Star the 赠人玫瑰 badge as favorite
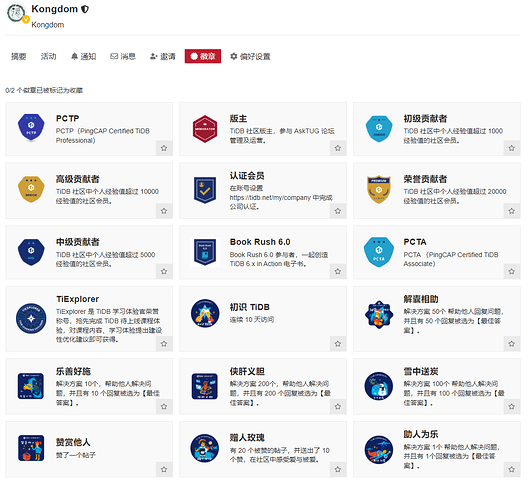Screen dimensions: 531x500 click(x=338, y=469)
